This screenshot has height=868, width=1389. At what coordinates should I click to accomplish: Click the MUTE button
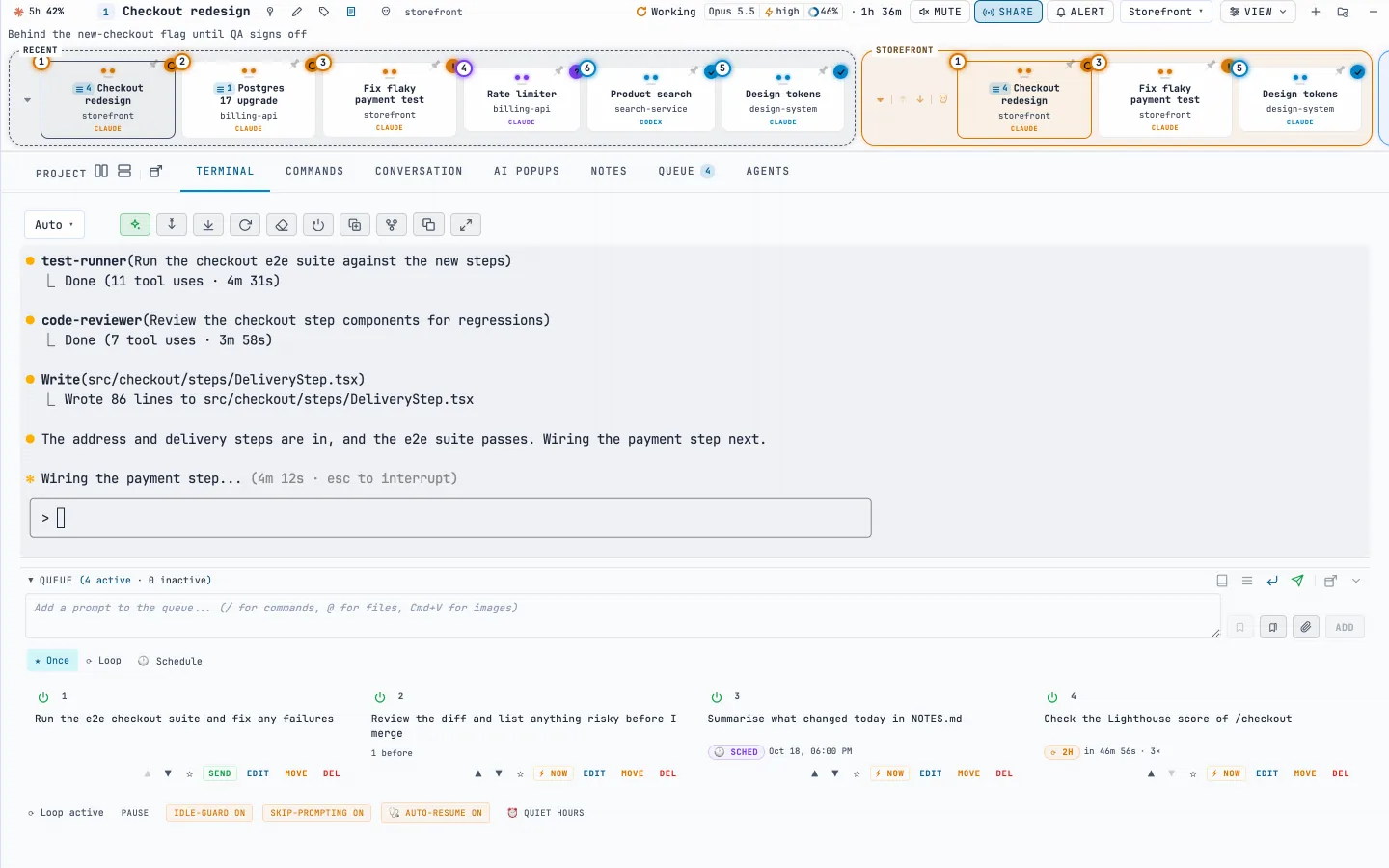(940, 12)
